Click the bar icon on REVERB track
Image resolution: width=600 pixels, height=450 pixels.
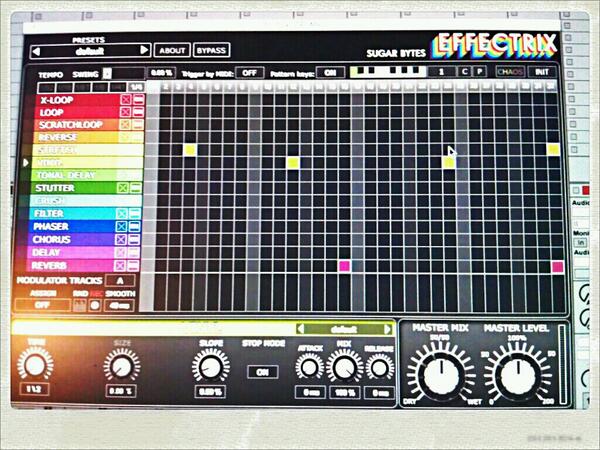point(133,266)
